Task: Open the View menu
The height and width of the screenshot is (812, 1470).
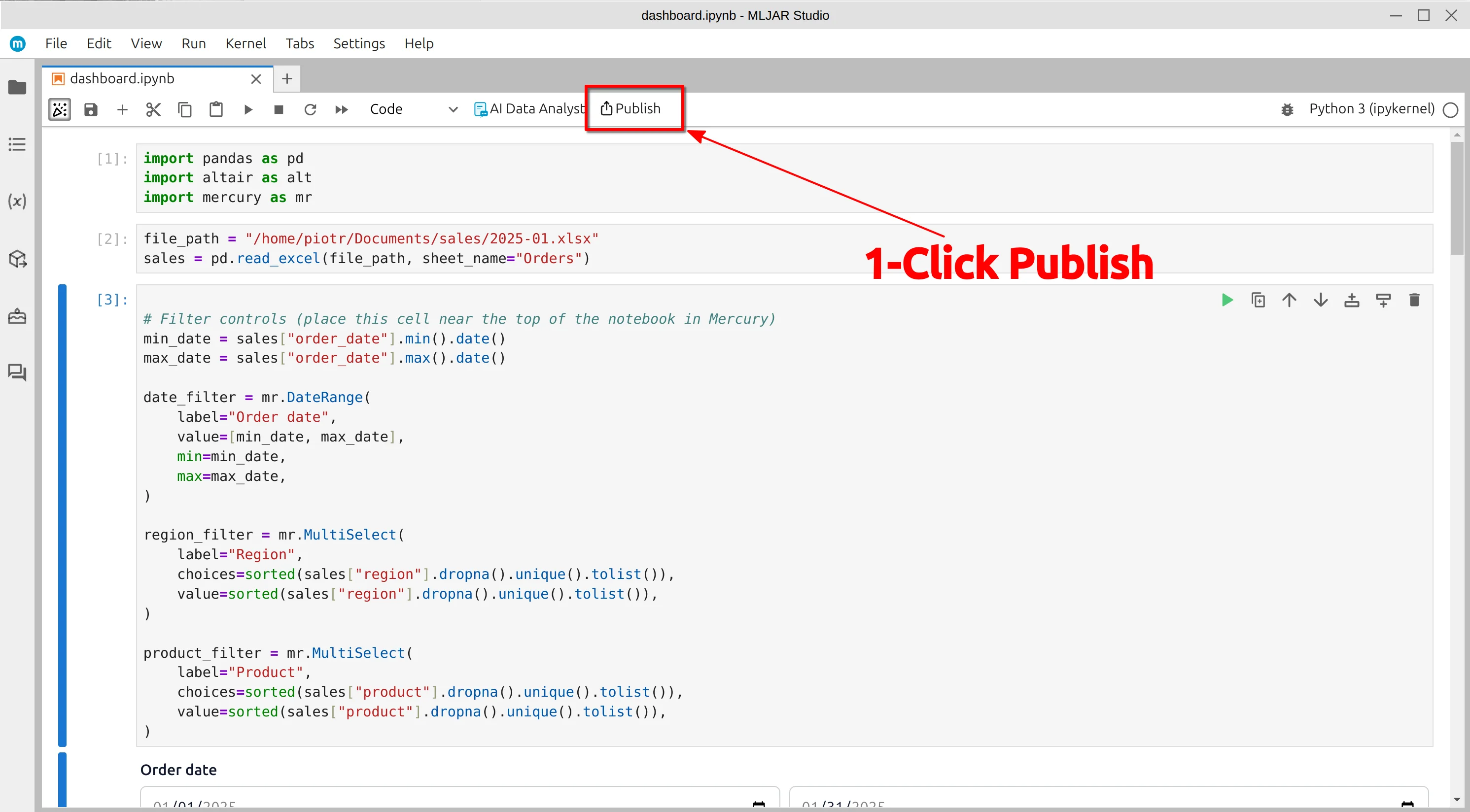Action: pyautogui.click(x=146, y=43)
